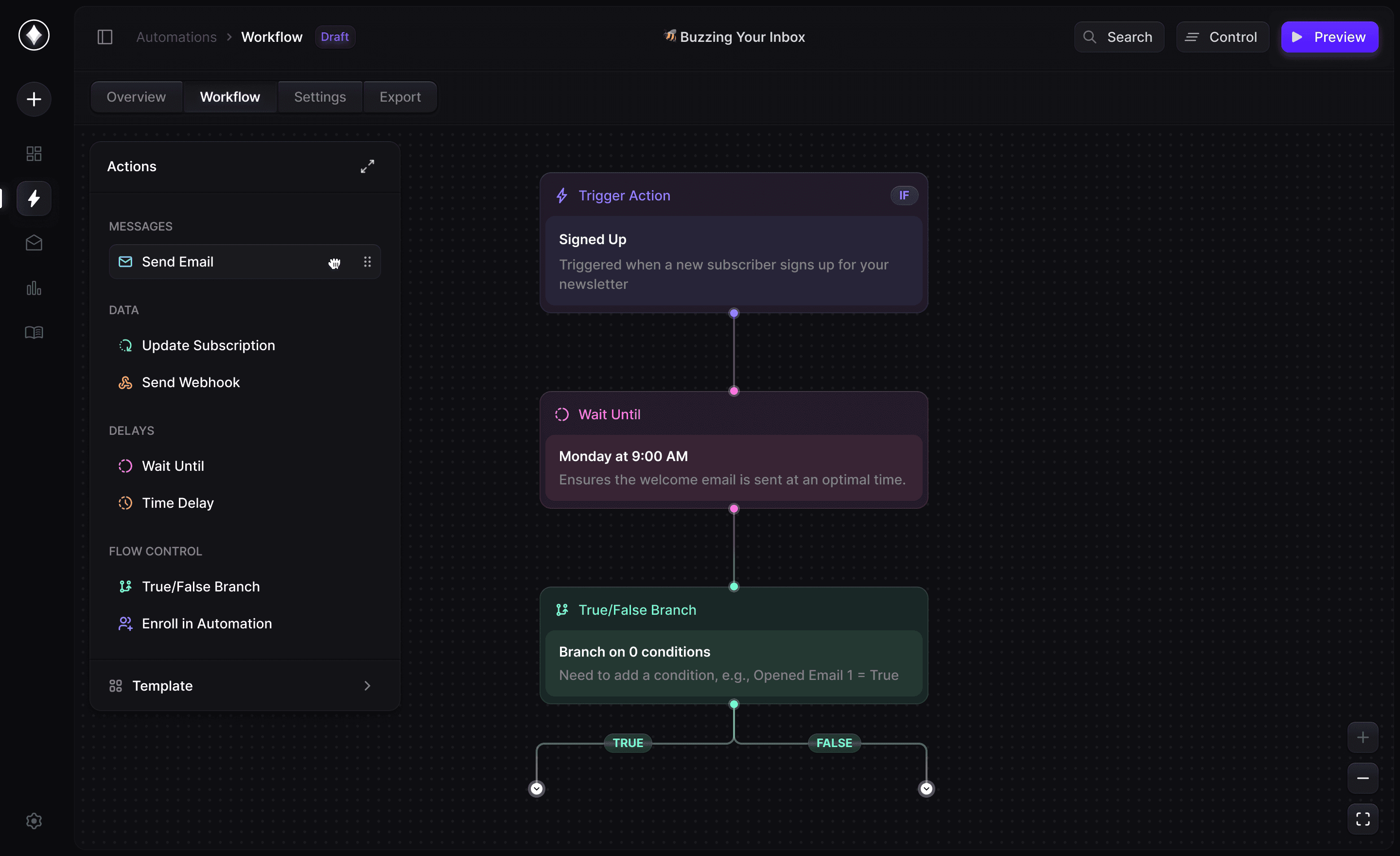Open the Control menu button

(x=1222, y=37)
